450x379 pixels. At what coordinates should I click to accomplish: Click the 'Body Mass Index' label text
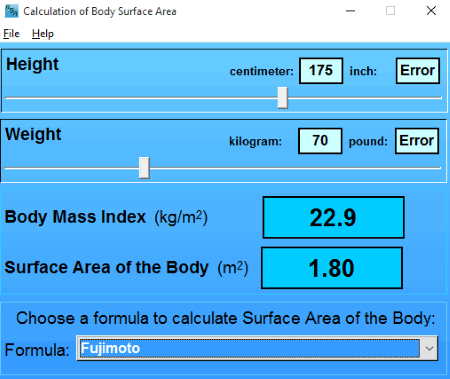tap(75, 217)
